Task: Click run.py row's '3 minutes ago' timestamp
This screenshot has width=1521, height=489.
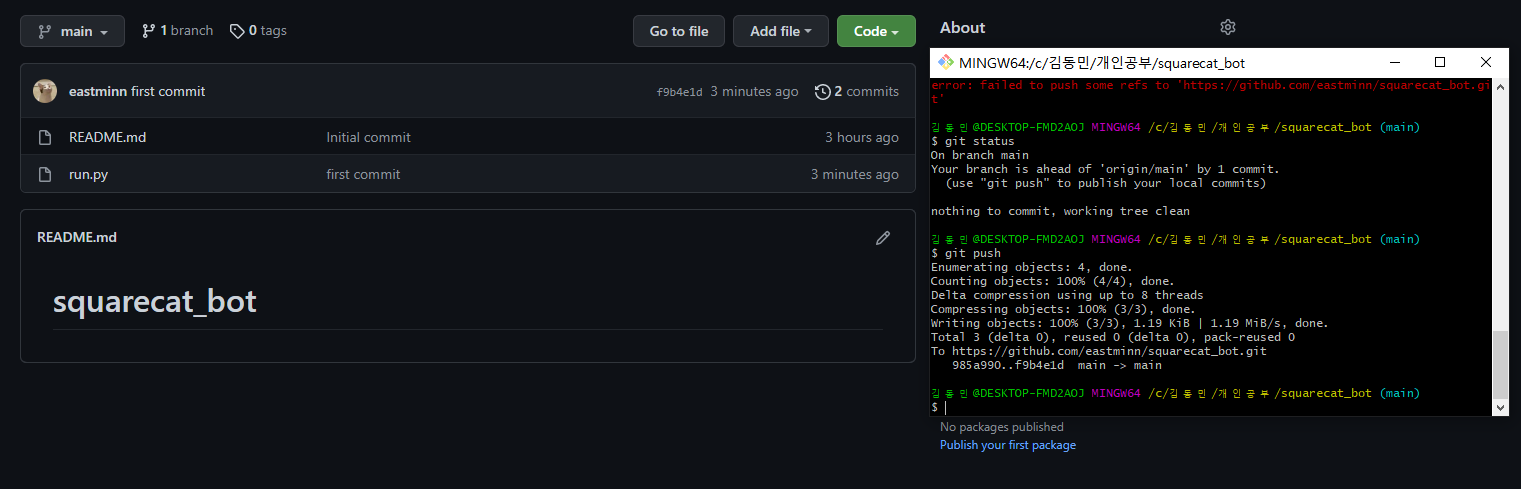Action: click(855, 174)
